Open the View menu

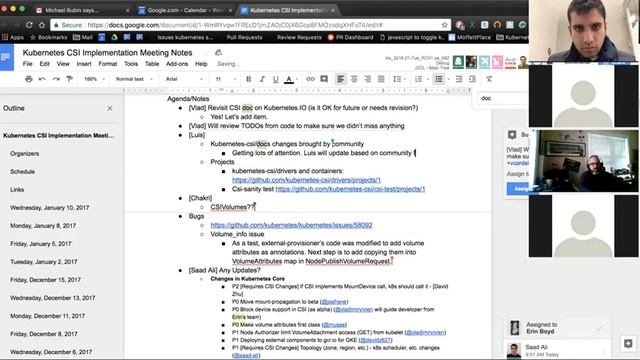point(63,64)
